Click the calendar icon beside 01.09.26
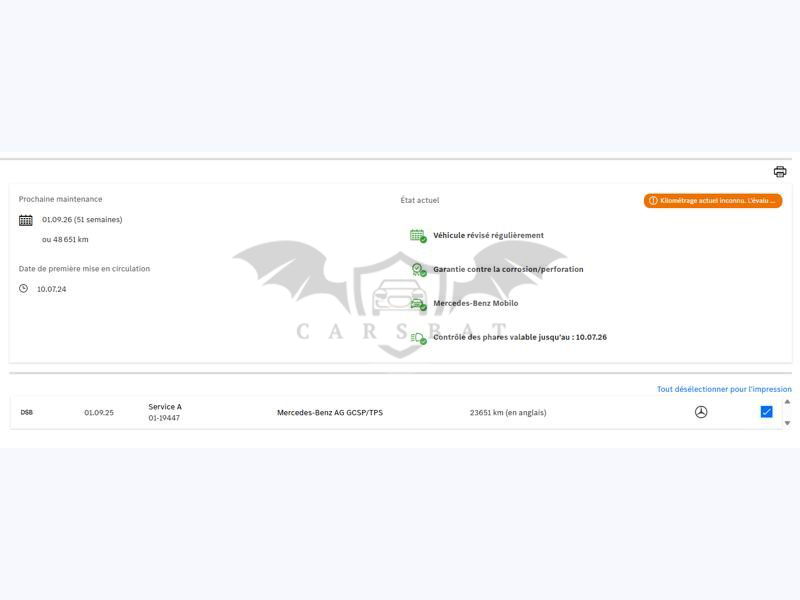 click(x=26, y=220)
